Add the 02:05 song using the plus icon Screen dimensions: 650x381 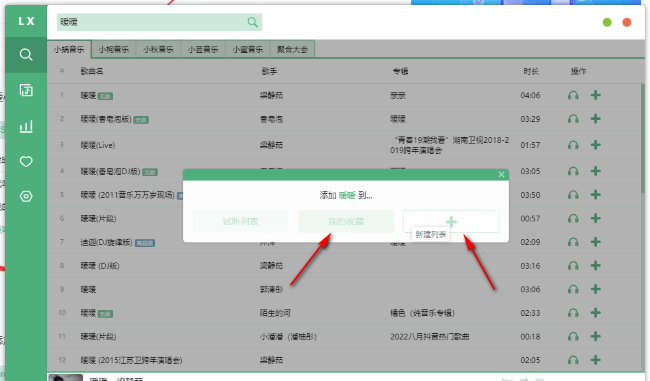coord(596,360)
